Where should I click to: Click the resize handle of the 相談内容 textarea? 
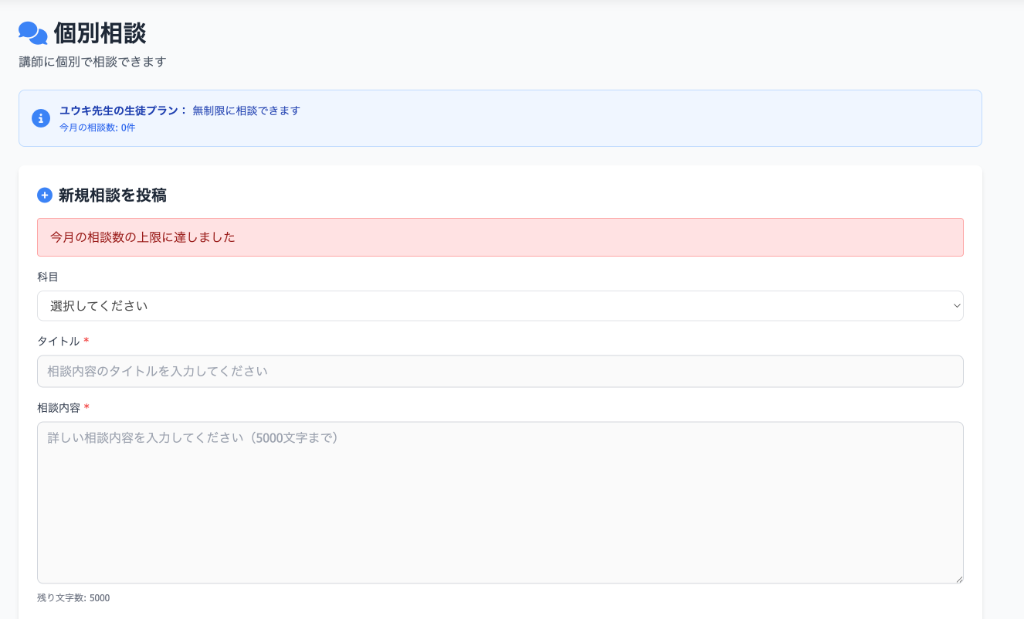[958, 578]
